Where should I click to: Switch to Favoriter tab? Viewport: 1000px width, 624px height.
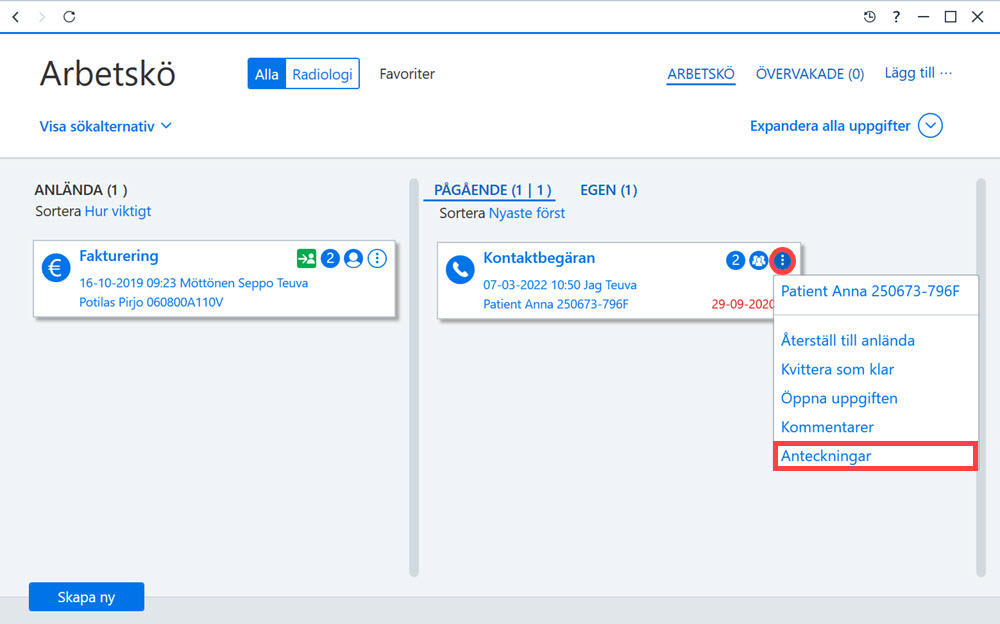(x=407, y=74)
